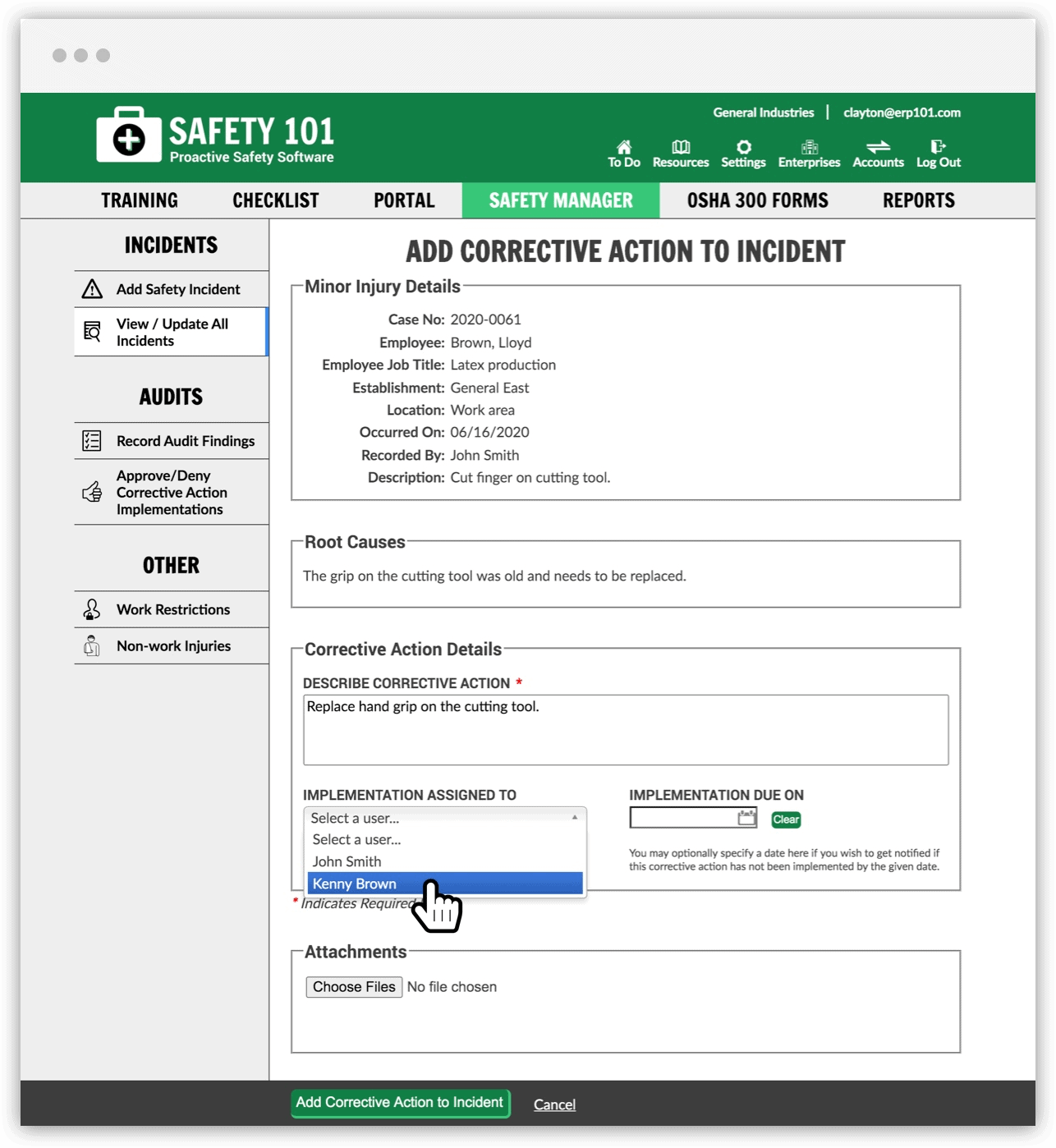Open Non-work Injuries page

(x=172, y=646)
